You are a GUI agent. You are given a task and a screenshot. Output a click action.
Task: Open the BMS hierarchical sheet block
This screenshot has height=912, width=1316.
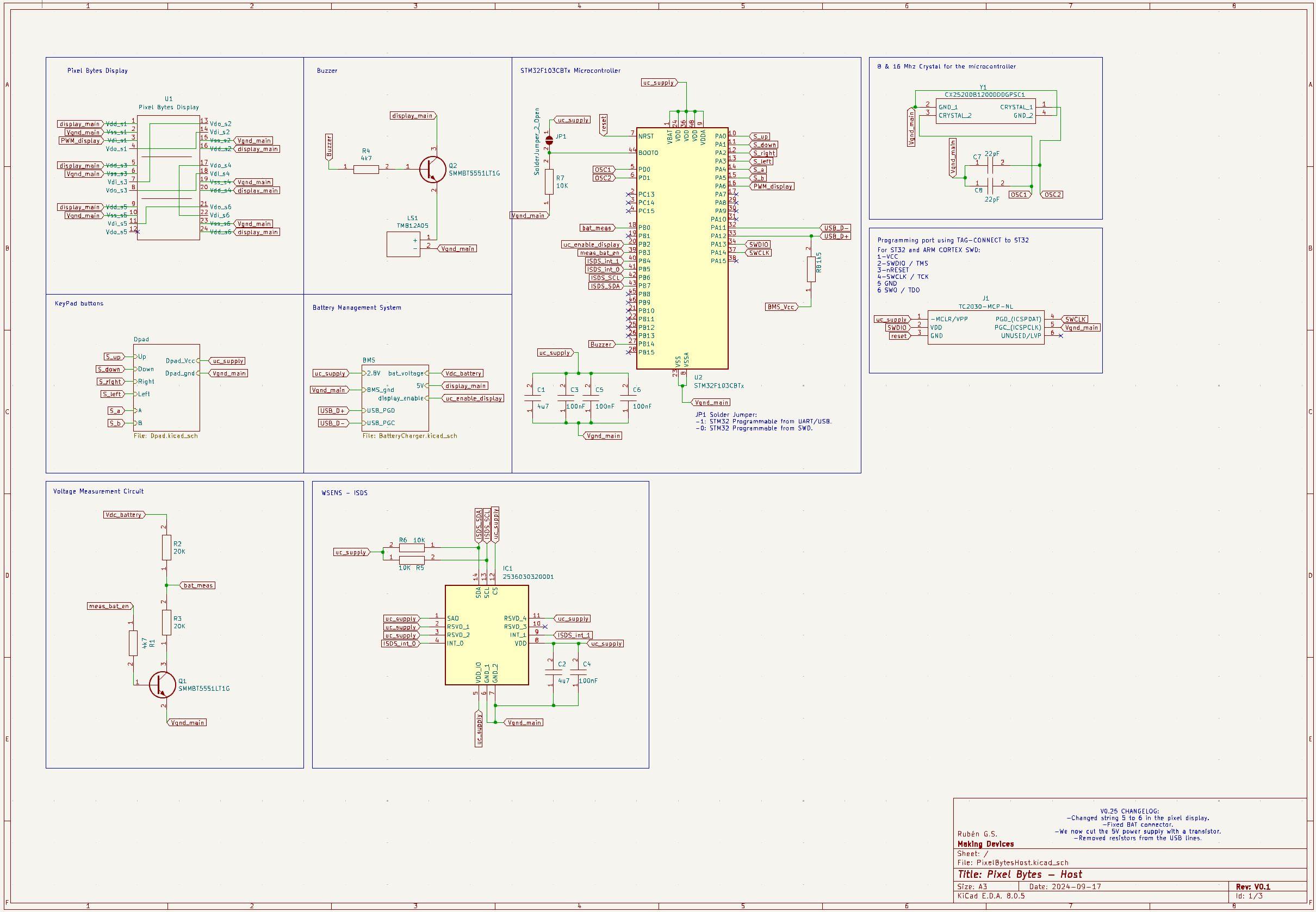395,398
